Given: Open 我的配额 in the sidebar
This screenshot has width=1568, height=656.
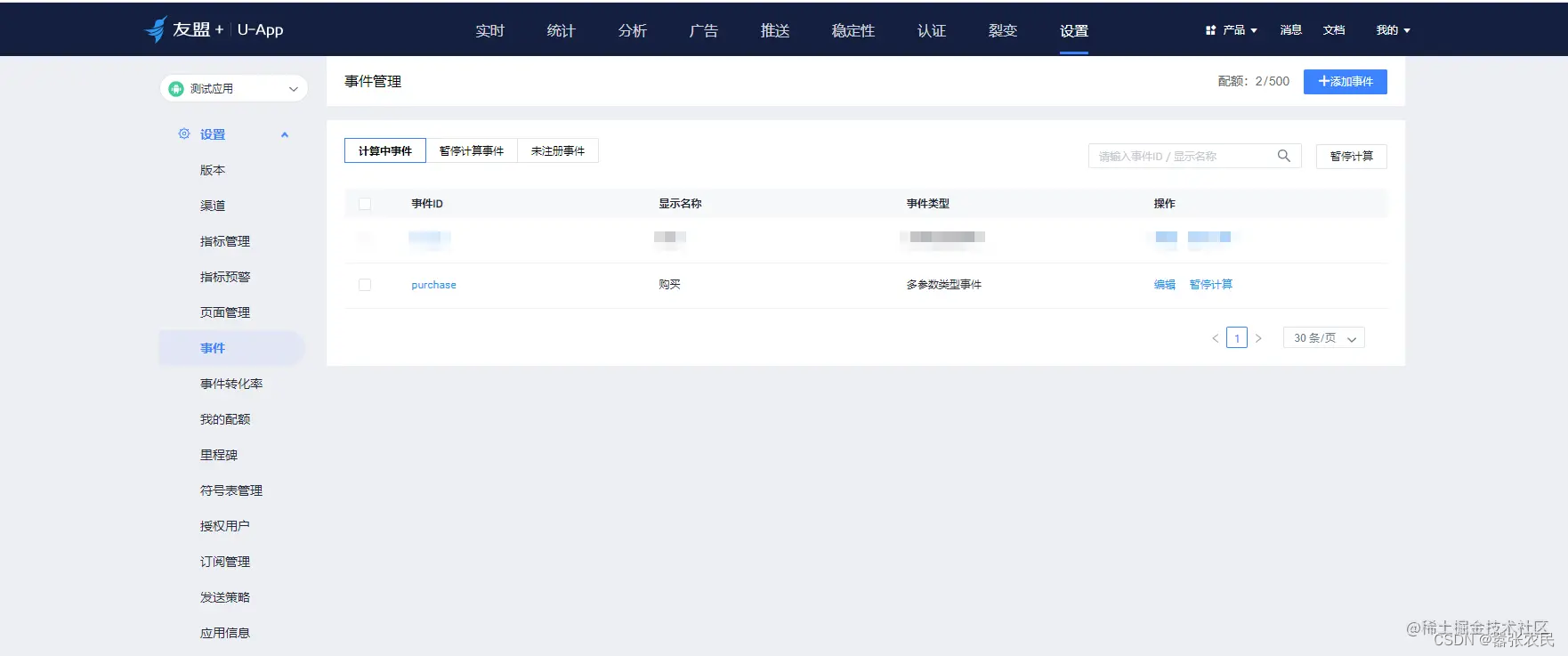Looking at the screenshot, I should (x=225, y=419).
